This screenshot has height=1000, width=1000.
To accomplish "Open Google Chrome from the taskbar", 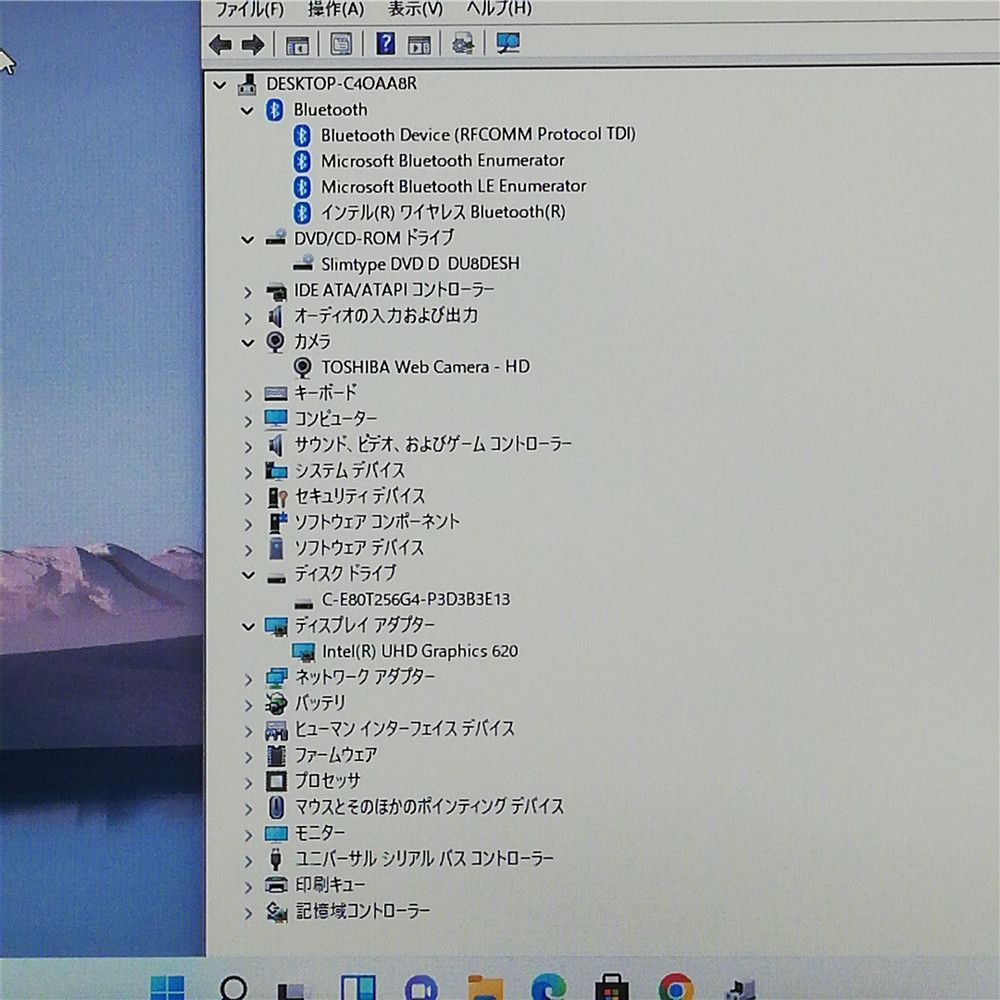I will (x=676, y=988).
